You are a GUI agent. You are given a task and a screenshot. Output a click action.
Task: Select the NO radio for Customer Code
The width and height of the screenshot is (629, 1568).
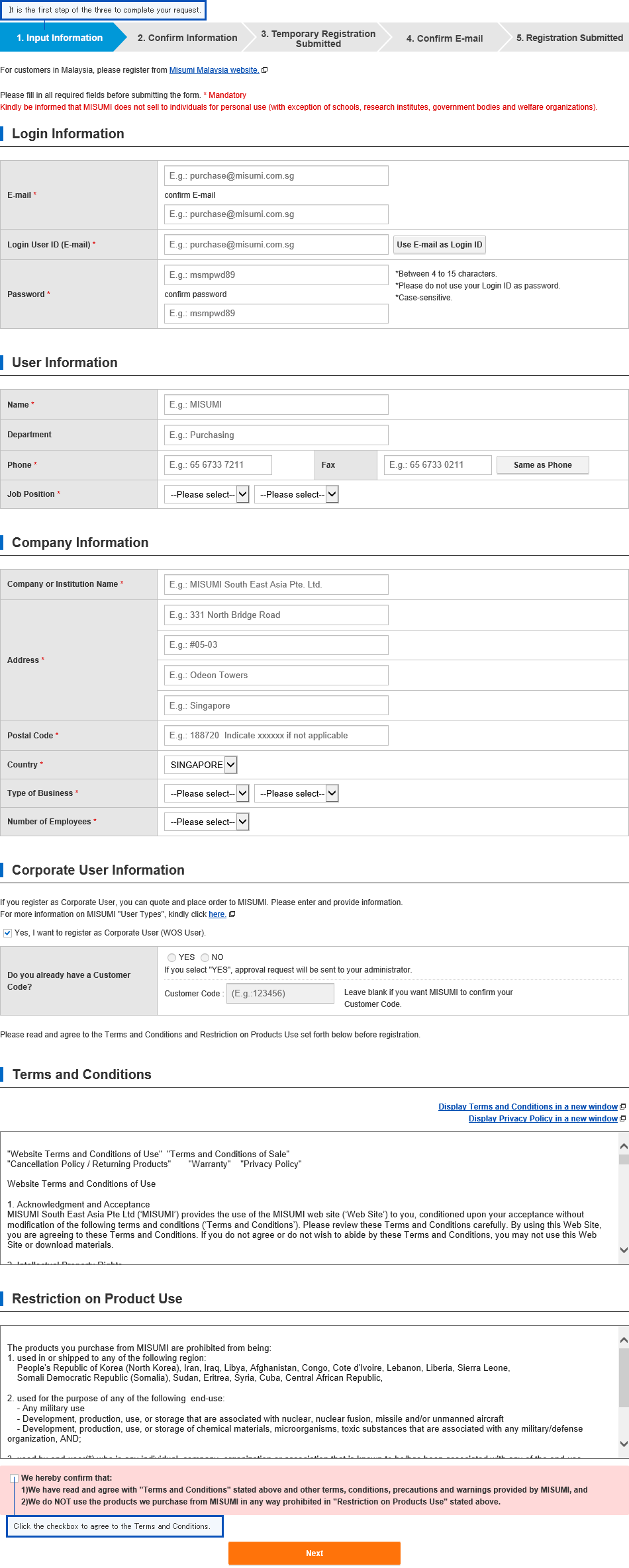(x=205, y=957)
